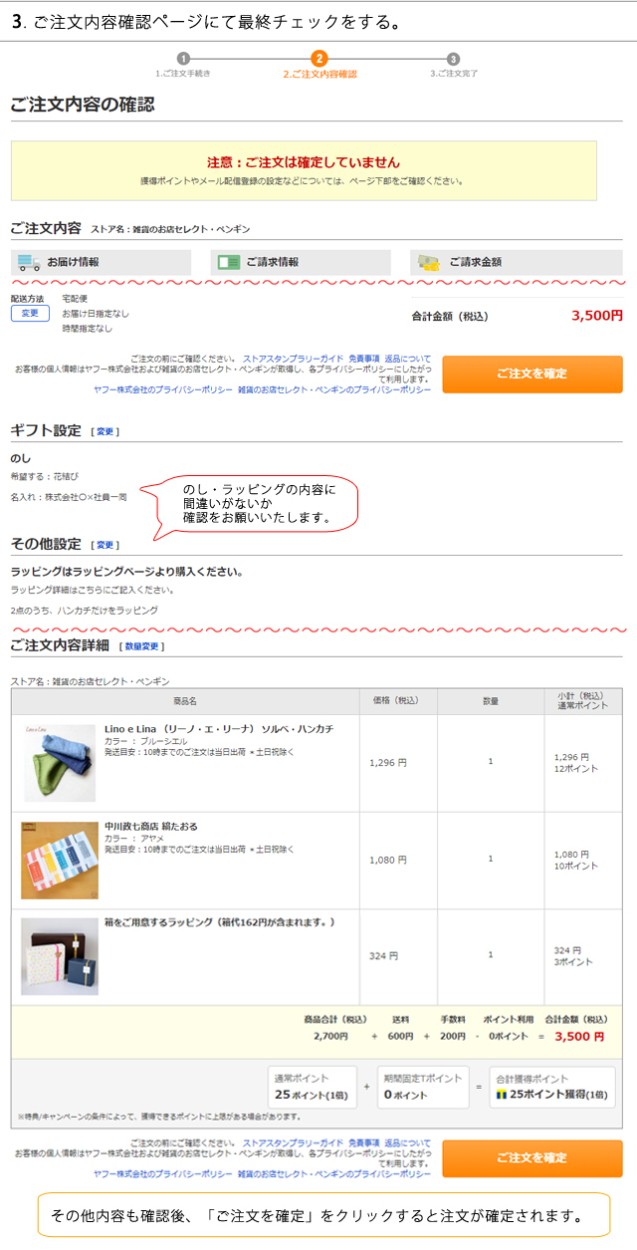The image size is (637, 1250).
Task: Click 変更 link next to その他設定
Action: (x=105, y=545)
